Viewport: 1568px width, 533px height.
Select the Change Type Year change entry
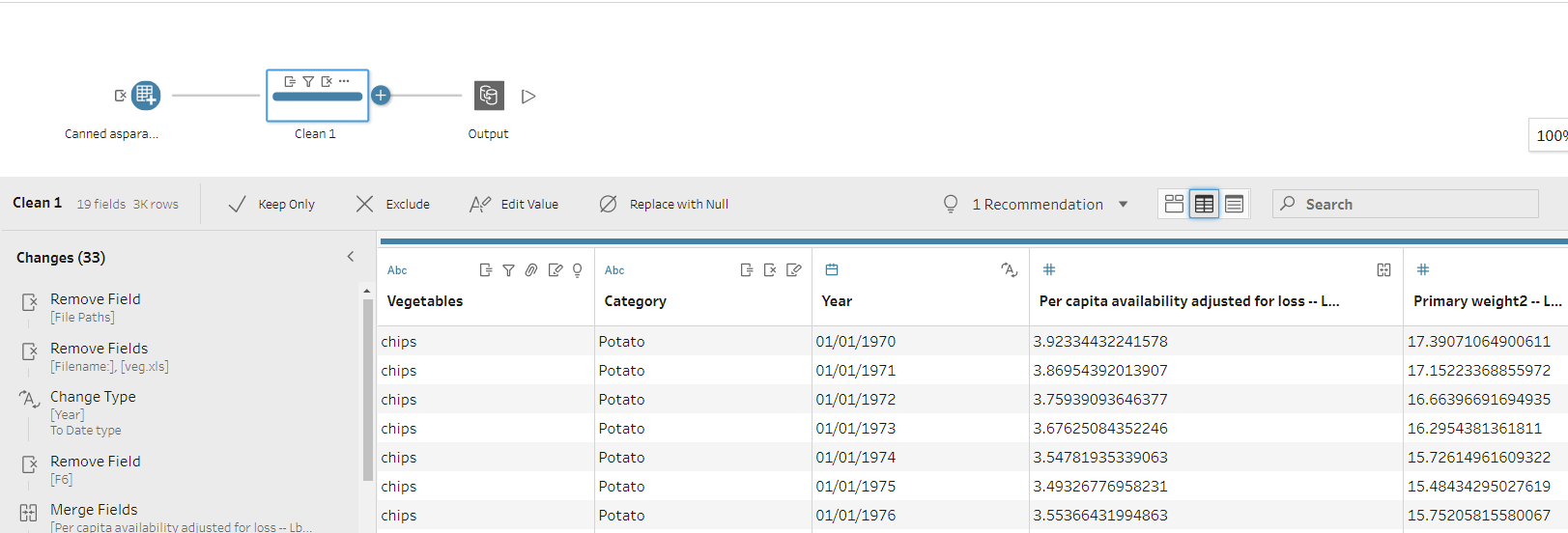(93, 397)
